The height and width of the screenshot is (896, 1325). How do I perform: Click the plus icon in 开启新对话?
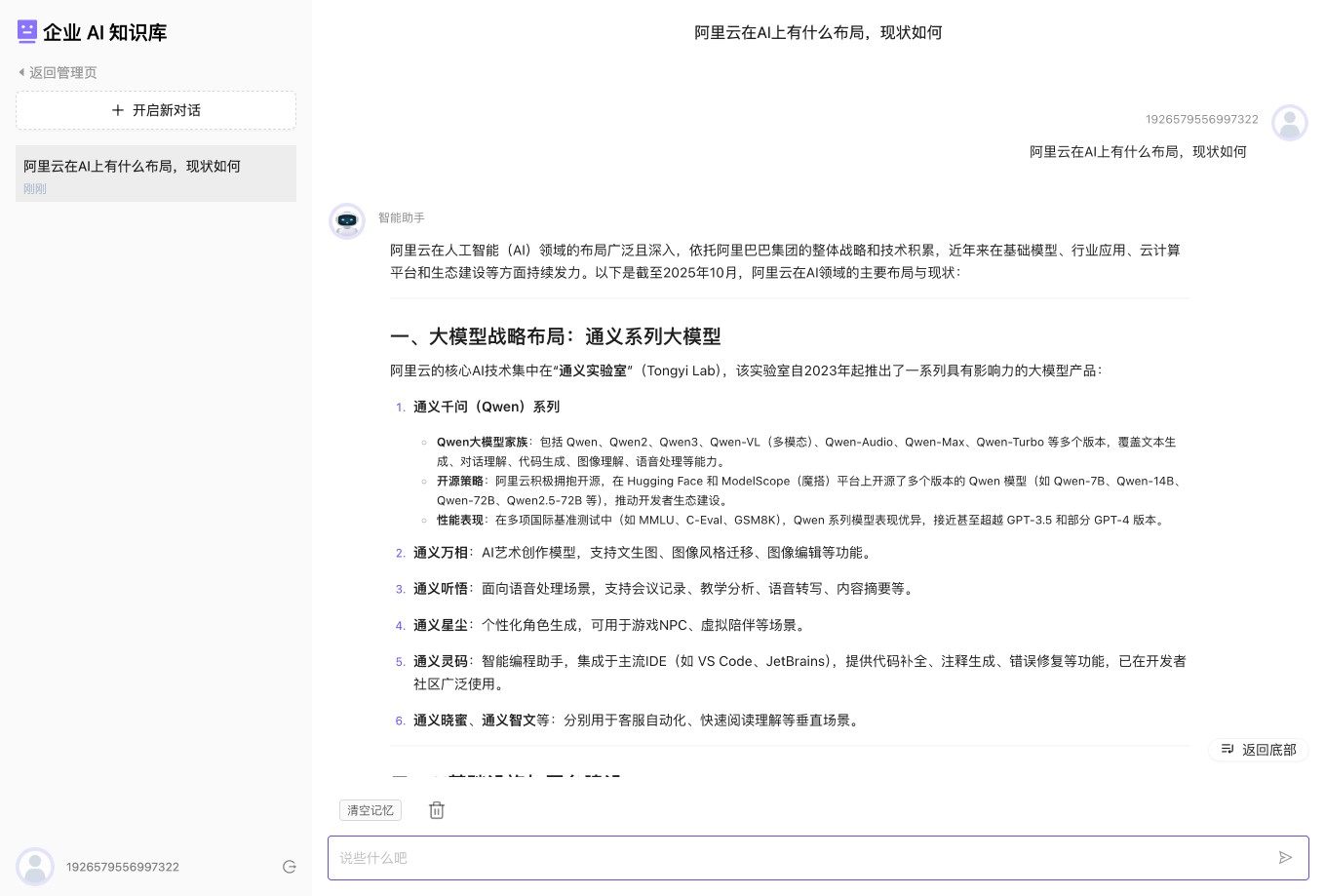click(118, 110)
